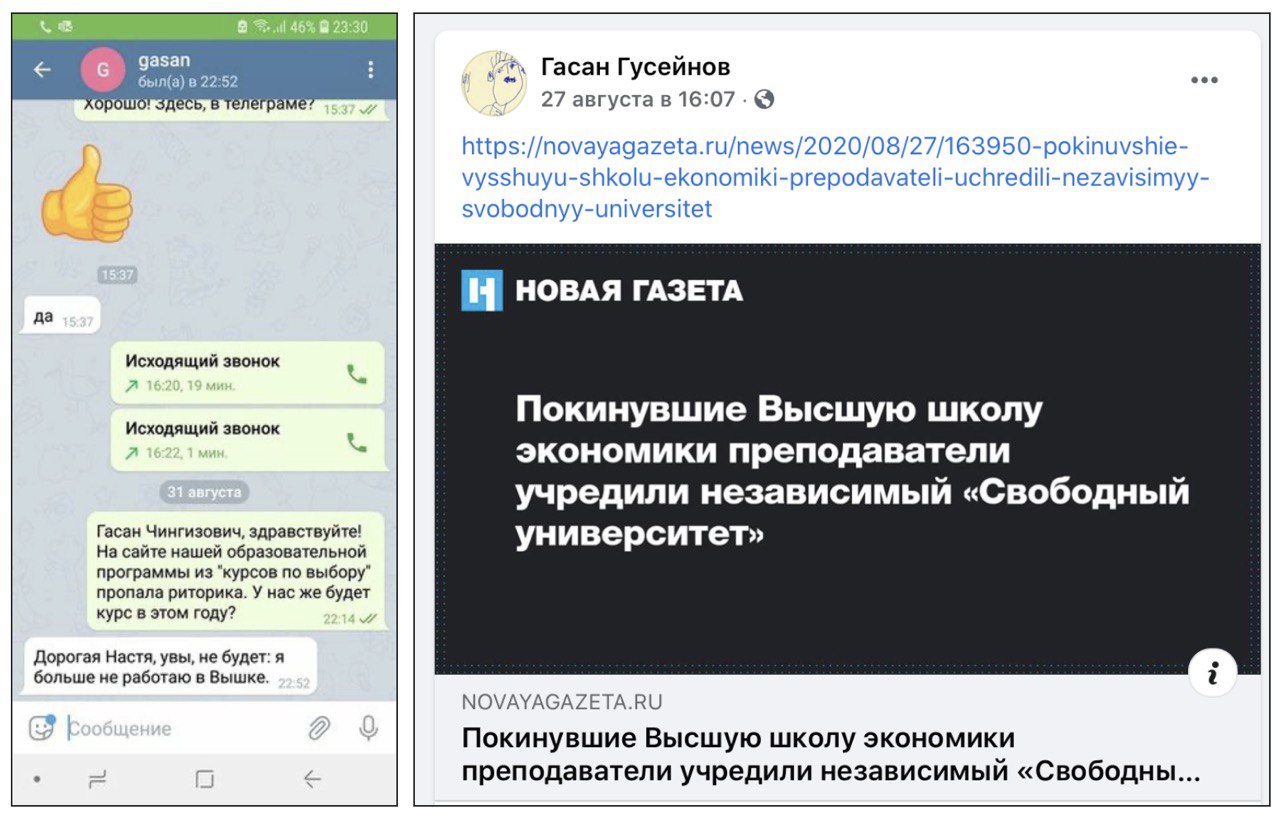Tap the microphone voice message icon
Viewport: 1280px width, 816px height.
pyautogui.click(x=369, y=728)
